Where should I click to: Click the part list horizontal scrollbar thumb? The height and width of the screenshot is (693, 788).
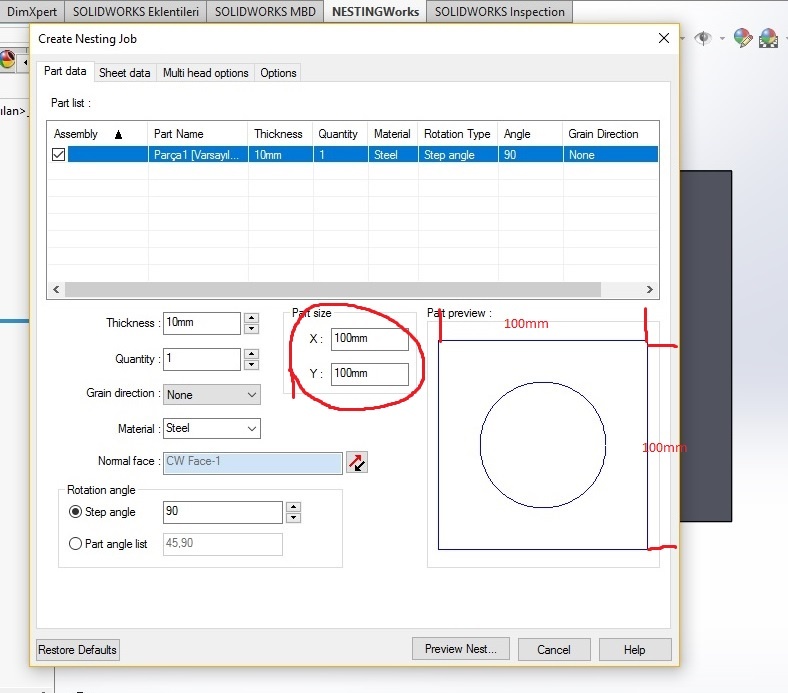click(x=333, y=289)
